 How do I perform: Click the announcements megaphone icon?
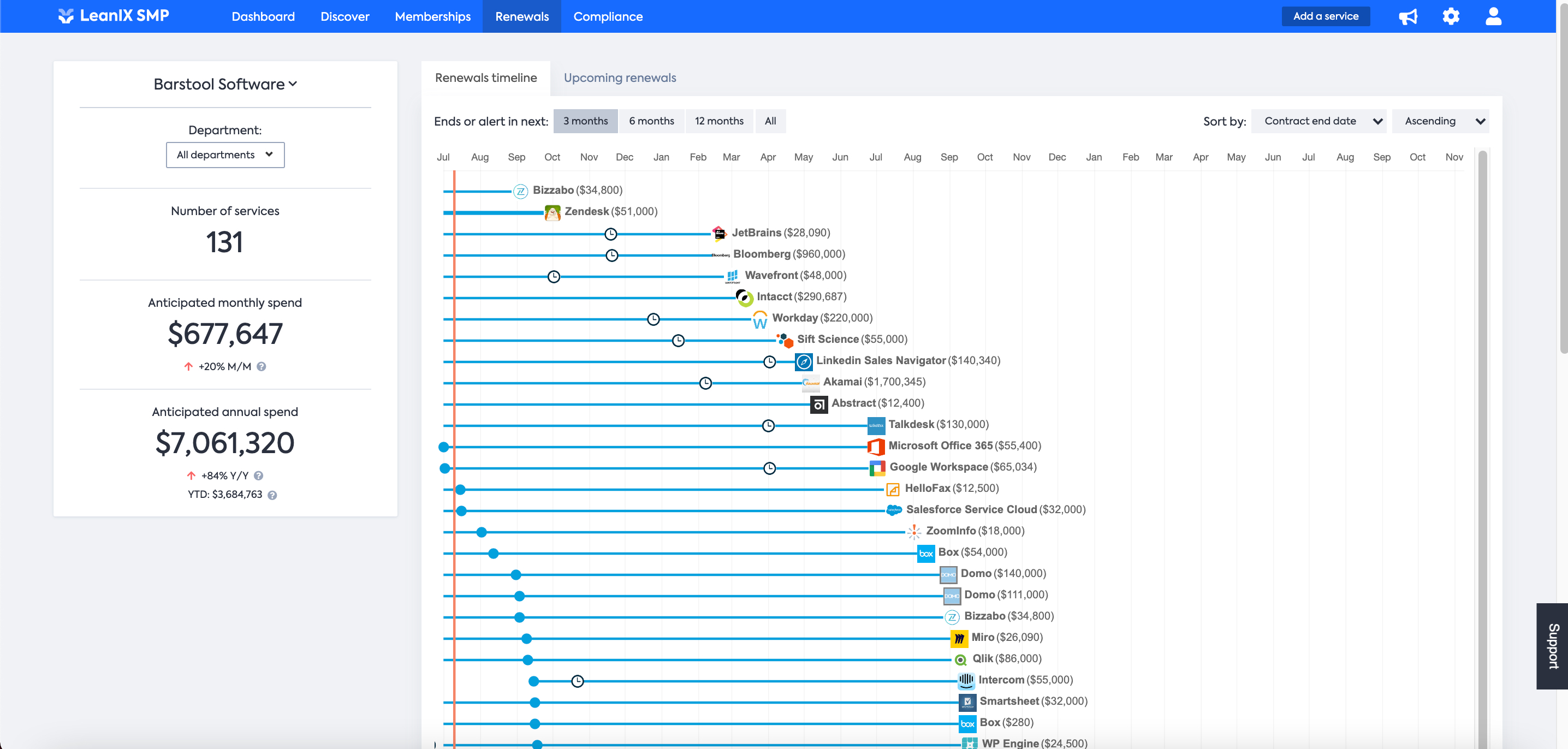coord(1408,16)
